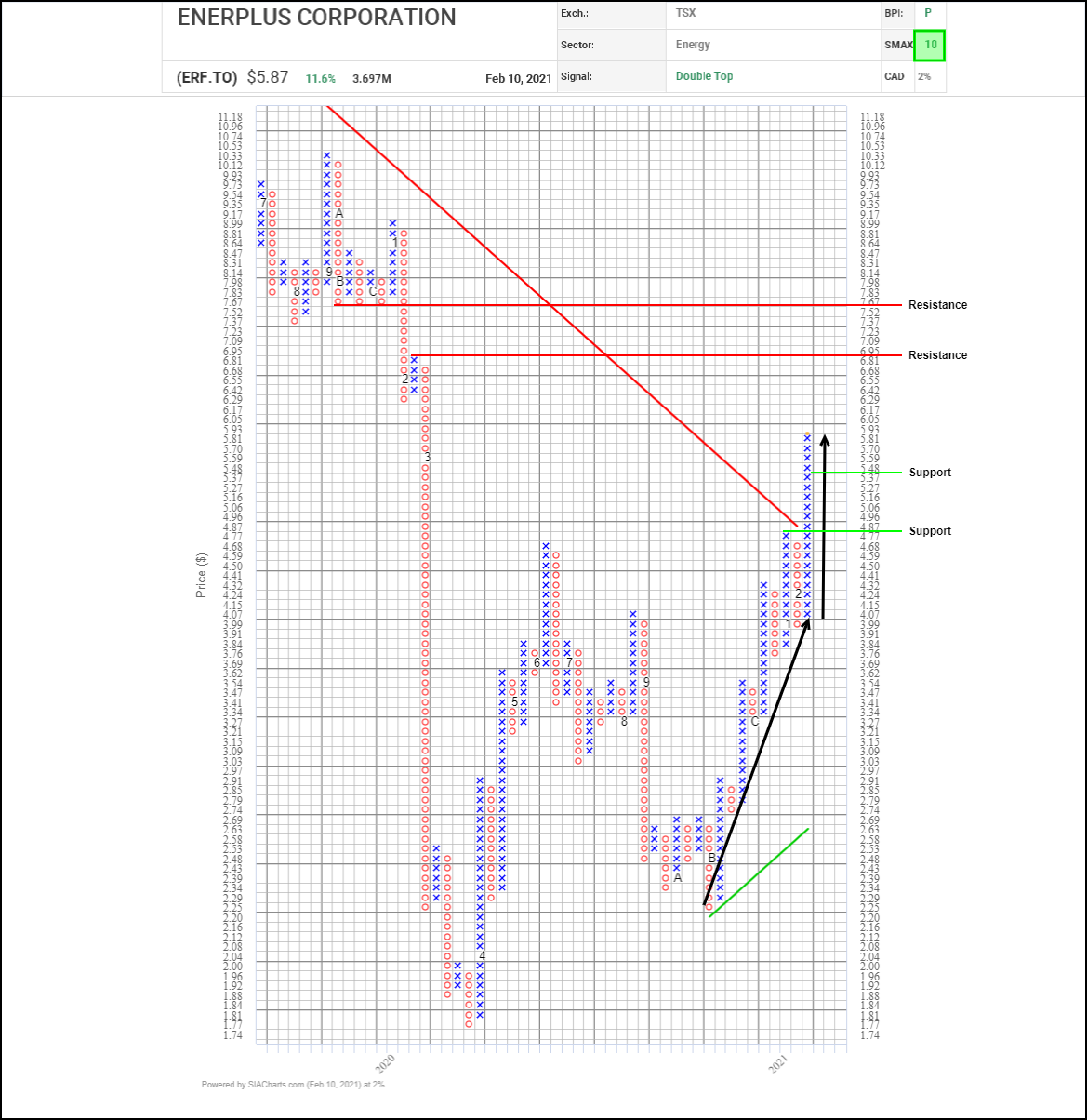Open the Energy sector link

click(x=693, y=45)
